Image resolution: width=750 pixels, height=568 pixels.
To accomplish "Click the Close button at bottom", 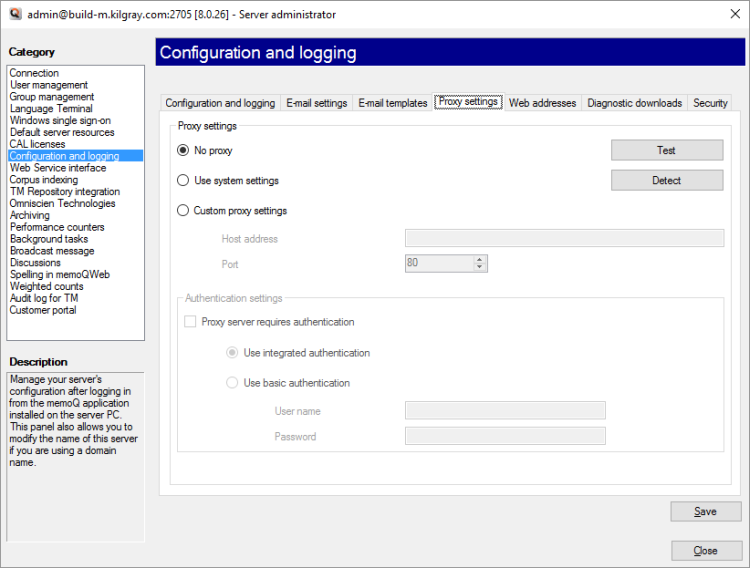I will point(705,551).
